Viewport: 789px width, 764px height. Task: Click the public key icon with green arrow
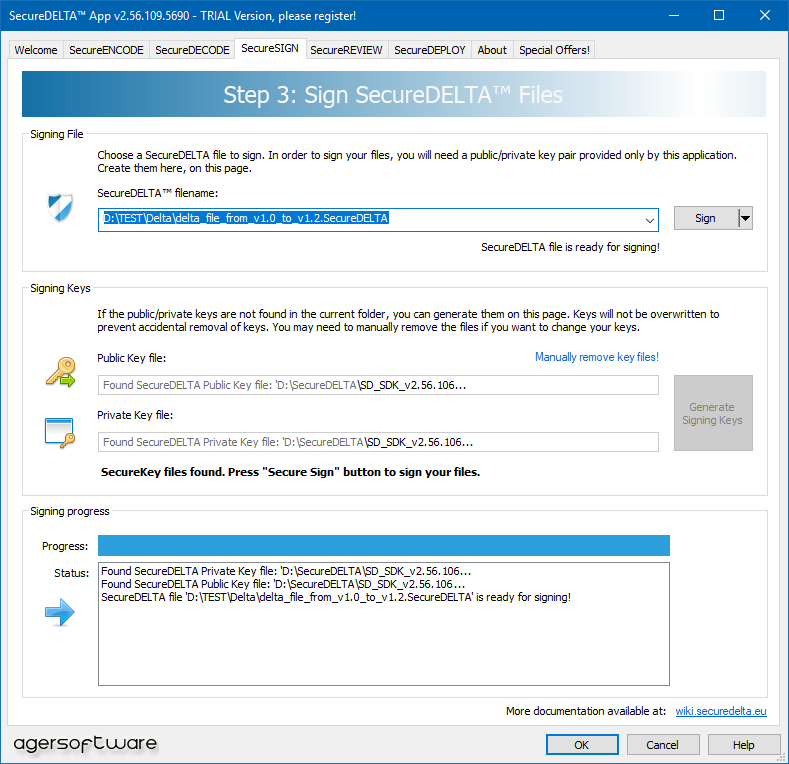click(60, 372)
